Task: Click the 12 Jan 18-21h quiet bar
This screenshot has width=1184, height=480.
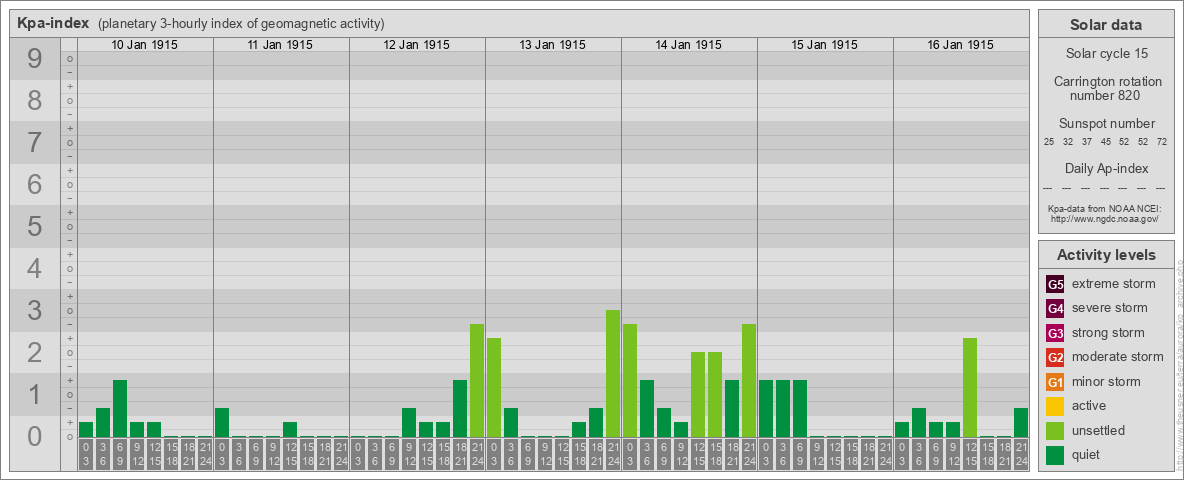Action: pos(460,408)
